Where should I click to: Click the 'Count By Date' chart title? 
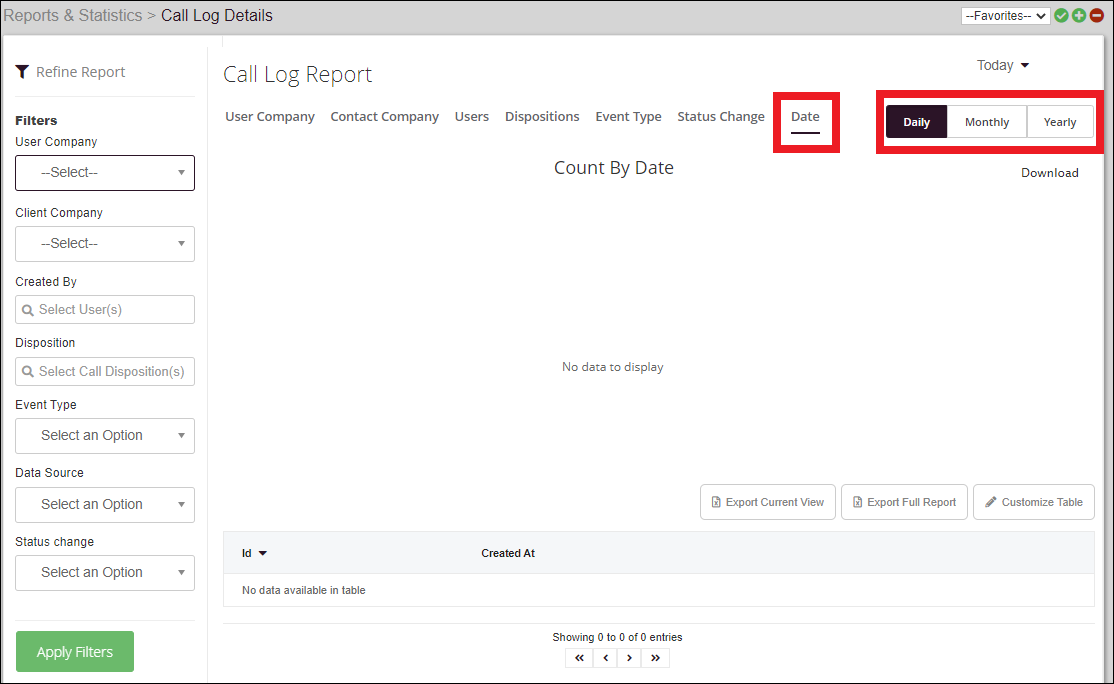click(x=614, y=168)
